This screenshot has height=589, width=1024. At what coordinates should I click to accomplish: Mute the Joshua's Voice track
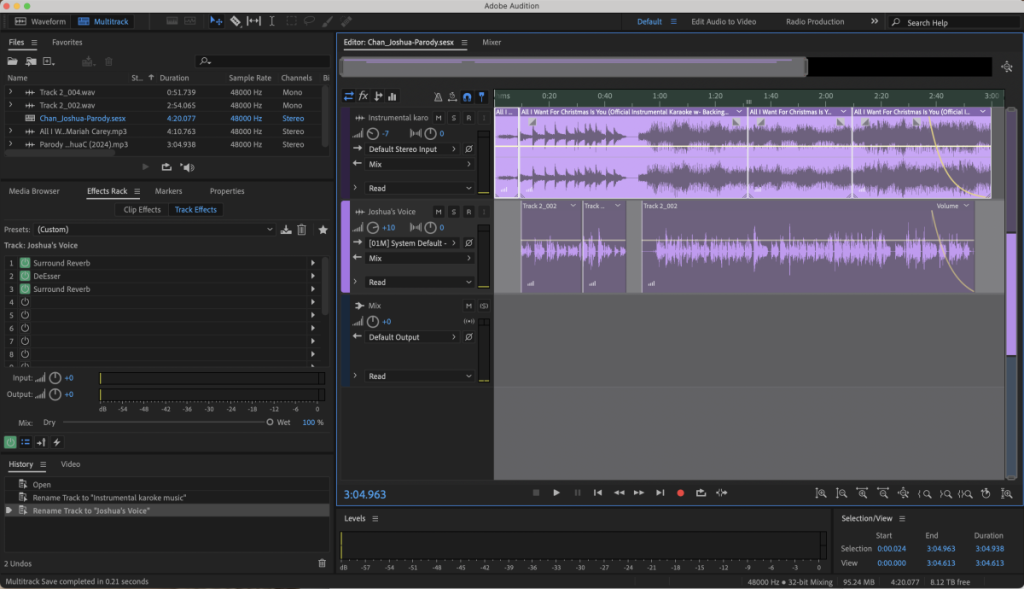click(439, 212)
